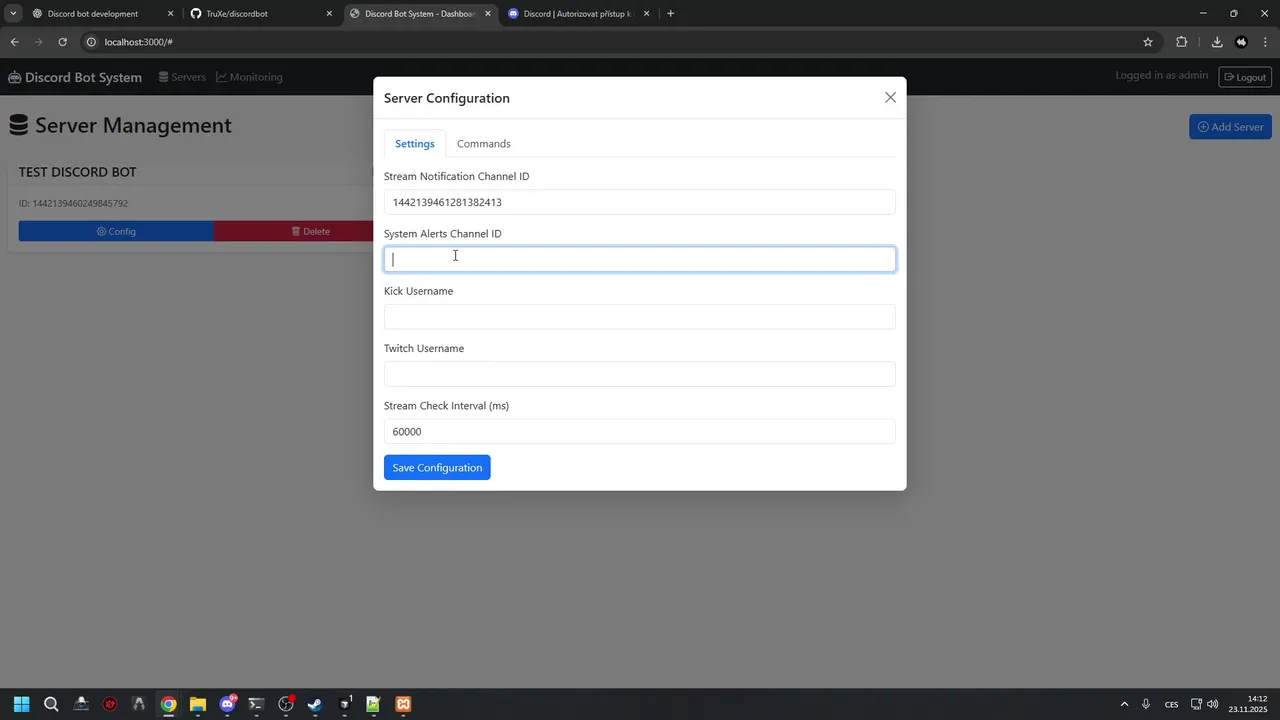Close the Discord bot development tab
Screen dimensions: 1280x720
[171, 14]
